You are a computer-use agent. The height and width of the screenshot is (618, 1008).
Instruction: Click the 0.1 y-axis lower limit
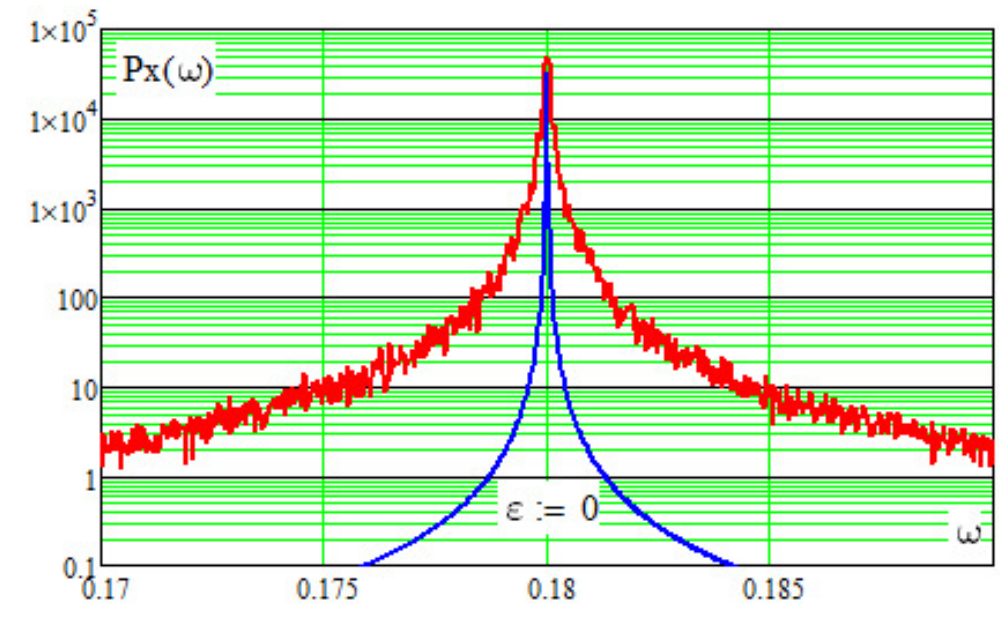(80, 566)
